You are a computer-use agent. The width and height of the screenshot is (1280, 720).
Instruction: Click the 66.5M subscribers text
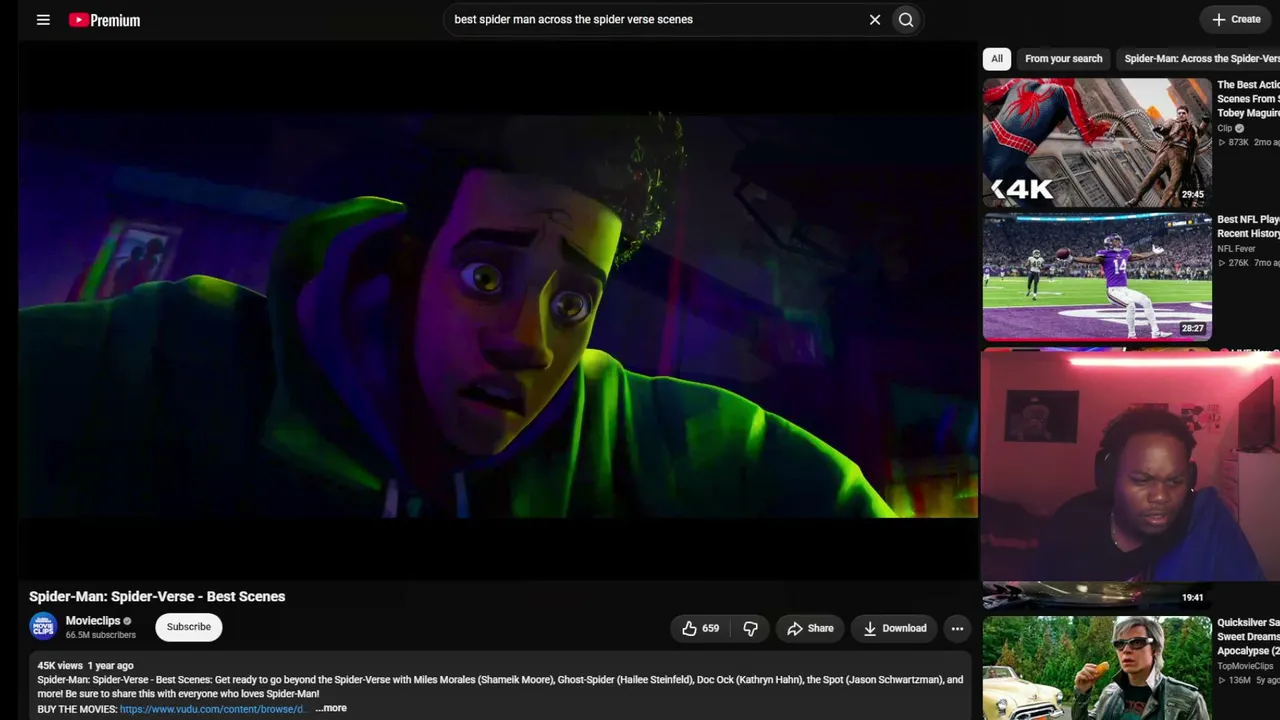(101, 635)
